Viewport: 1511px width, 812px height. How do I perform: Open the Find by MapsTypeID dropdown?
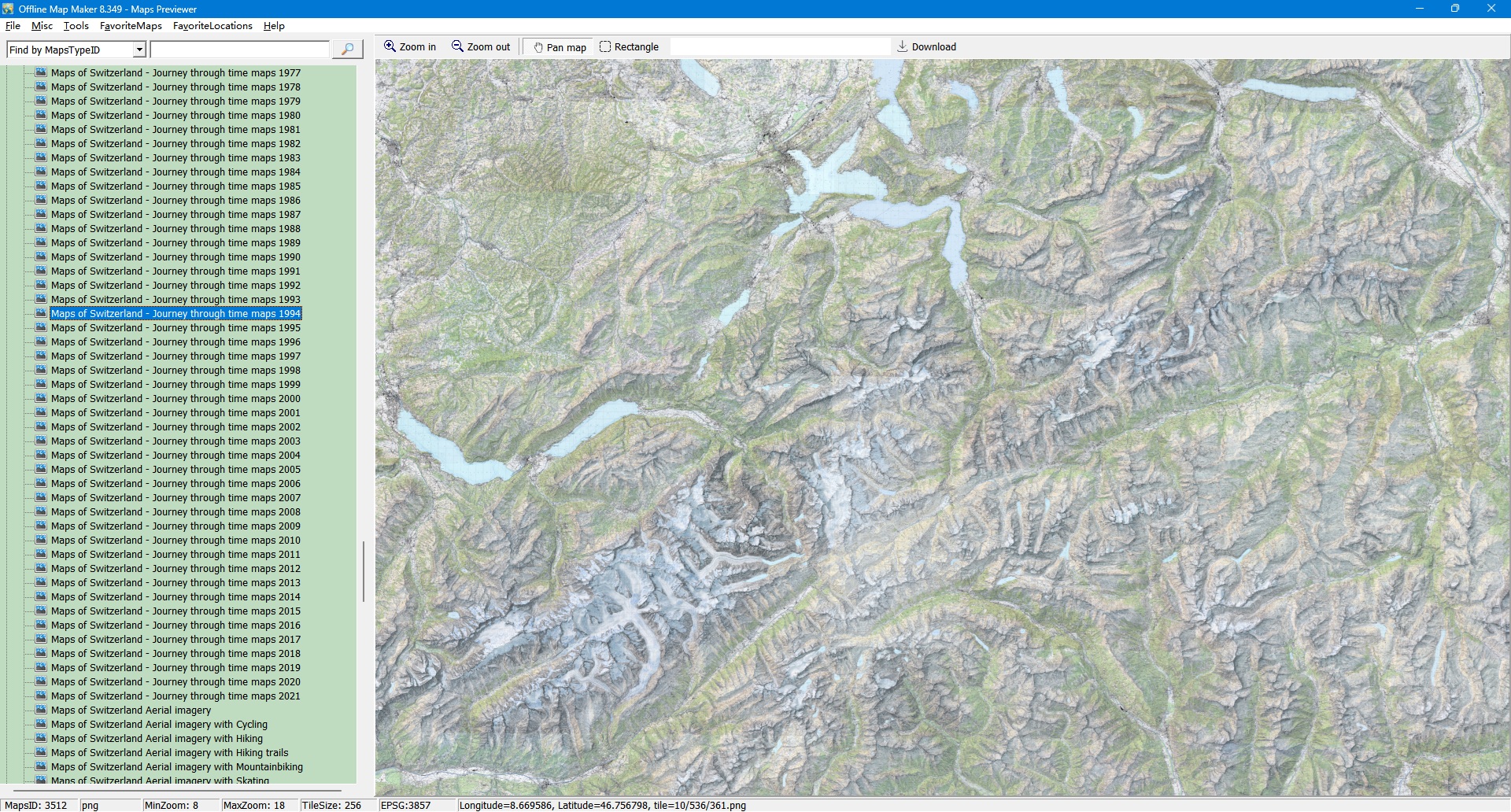(x=139, y=50)
